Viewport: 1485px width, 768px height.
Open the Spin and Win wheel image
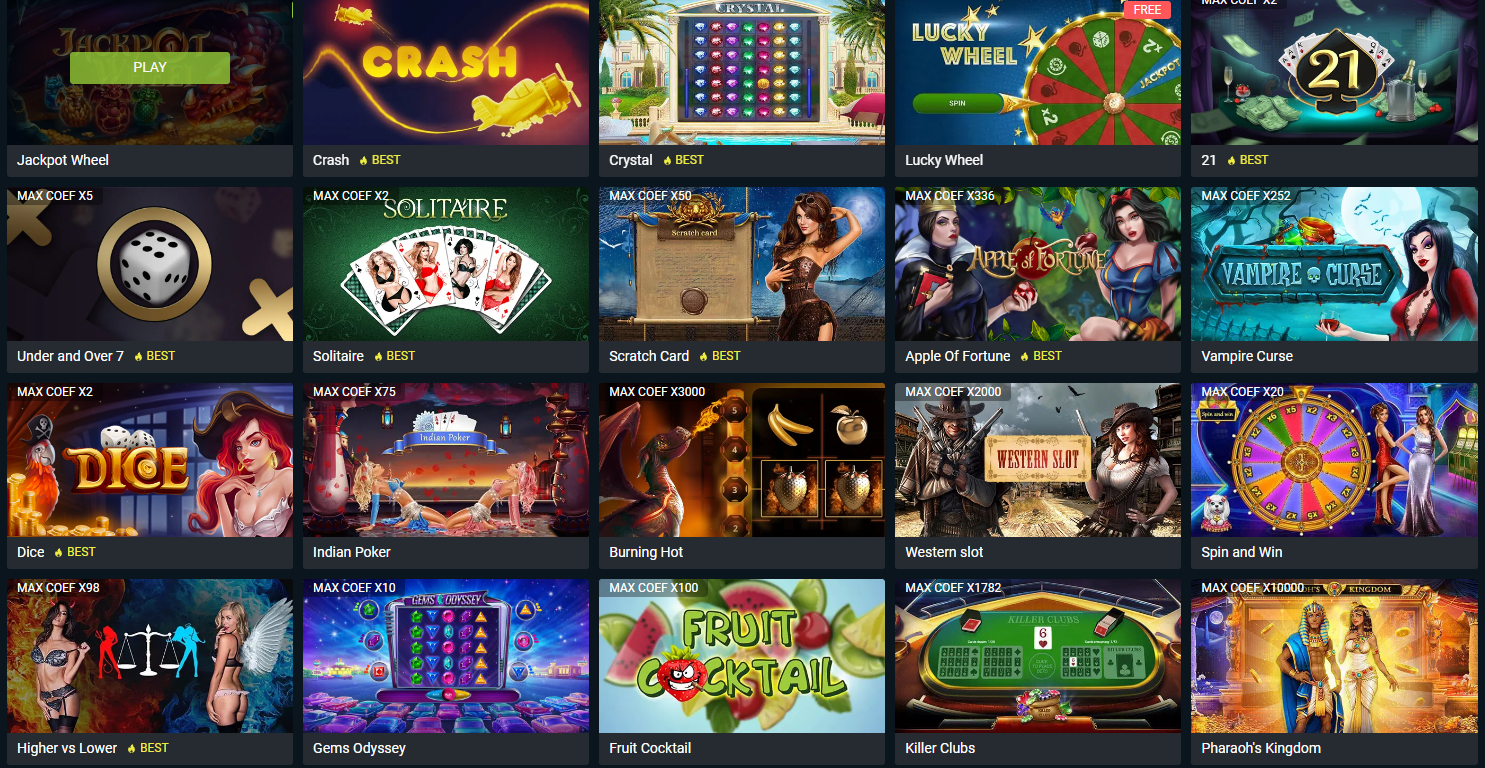(1334, 460)
